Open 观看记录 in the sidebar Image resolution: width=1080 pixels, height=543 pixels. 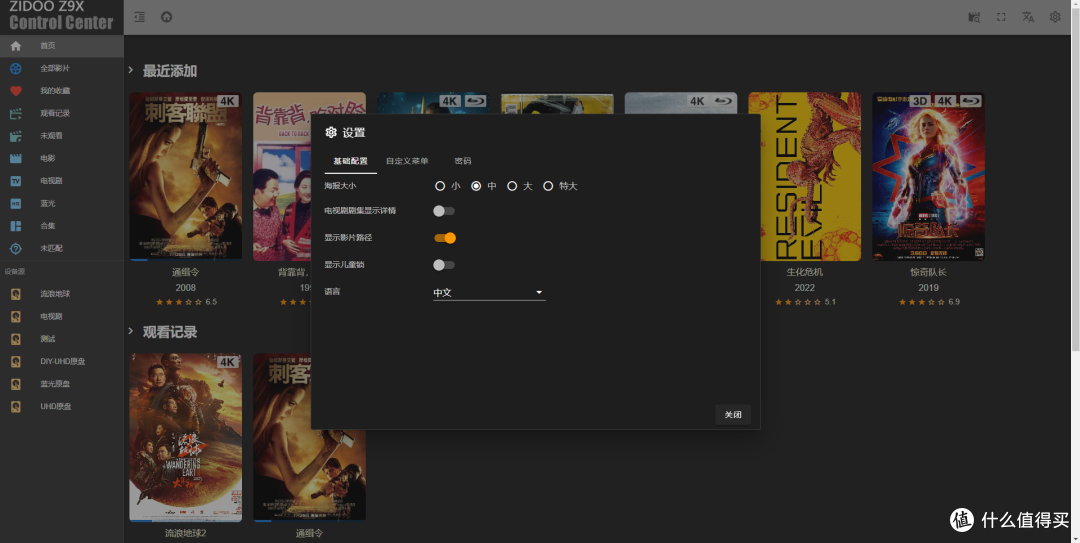tap(62, 113)
